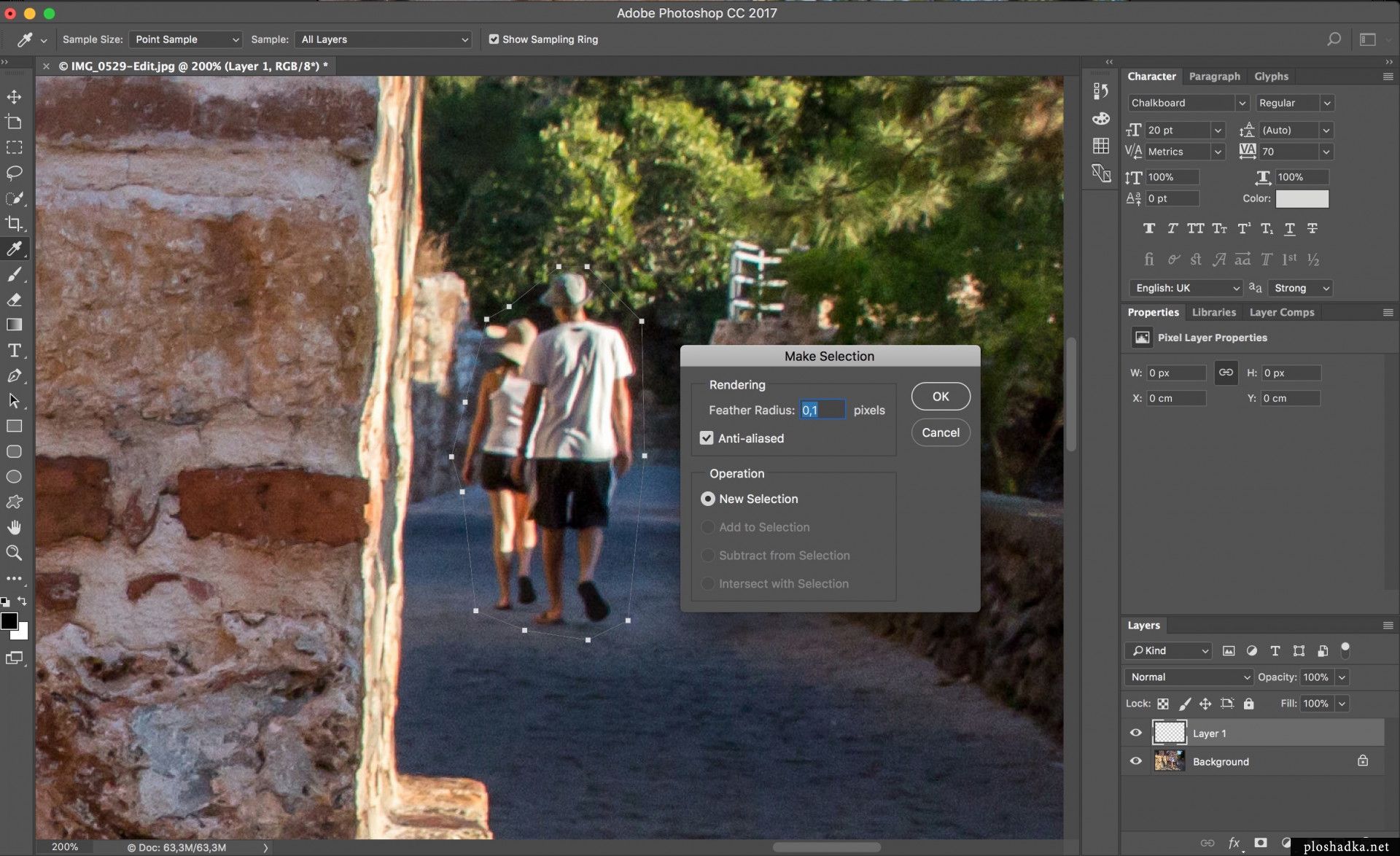Expand the Sample Size dropdown
The width and height of the screenshot is (1400, 856).
pyautogui.click(x=184, y=39)
